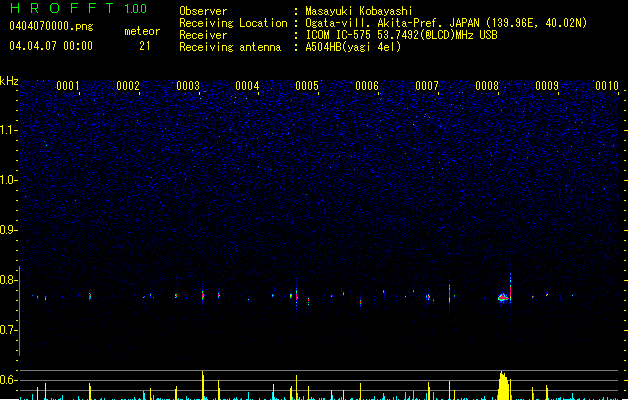Click the 0.7 kHz axis label
Image resolution: width=629 pixels, height=400 pixels.
[x=9, y=330]
